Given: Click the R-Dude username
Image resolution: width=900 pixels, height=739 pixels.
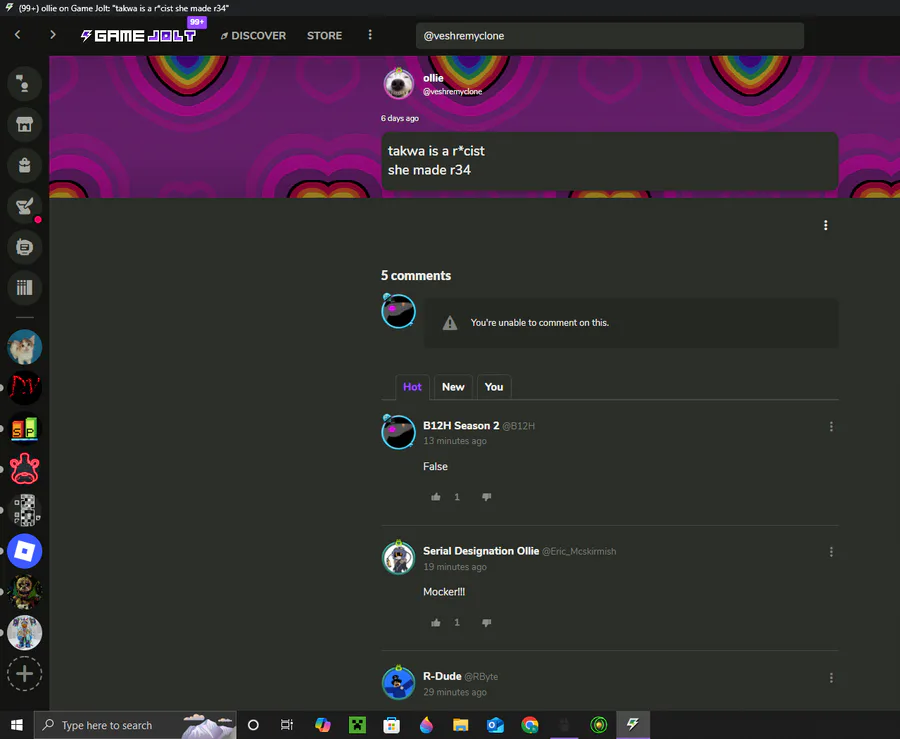Looking at the screenshot, I should click(x=442, y=676).
